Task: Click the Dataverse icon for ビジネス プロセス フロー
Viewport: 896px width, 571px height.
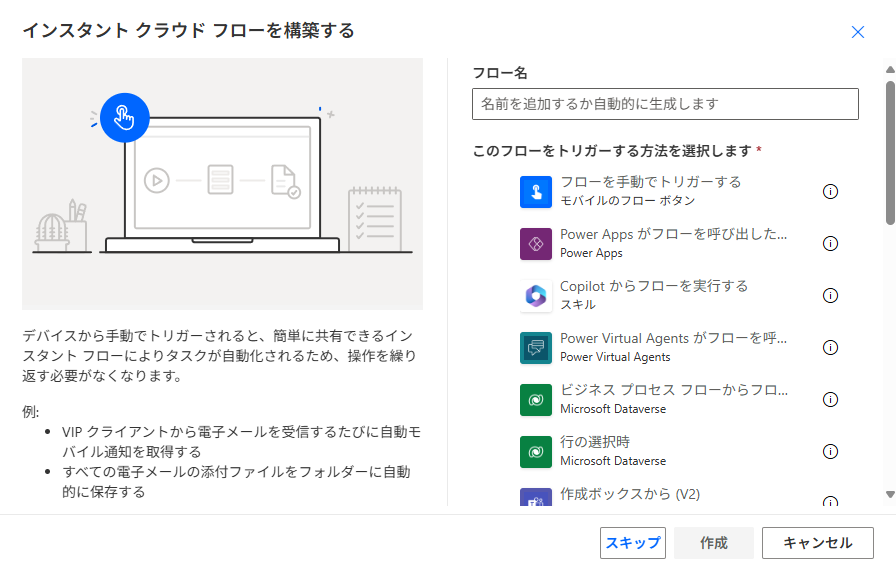Action: 535,400
